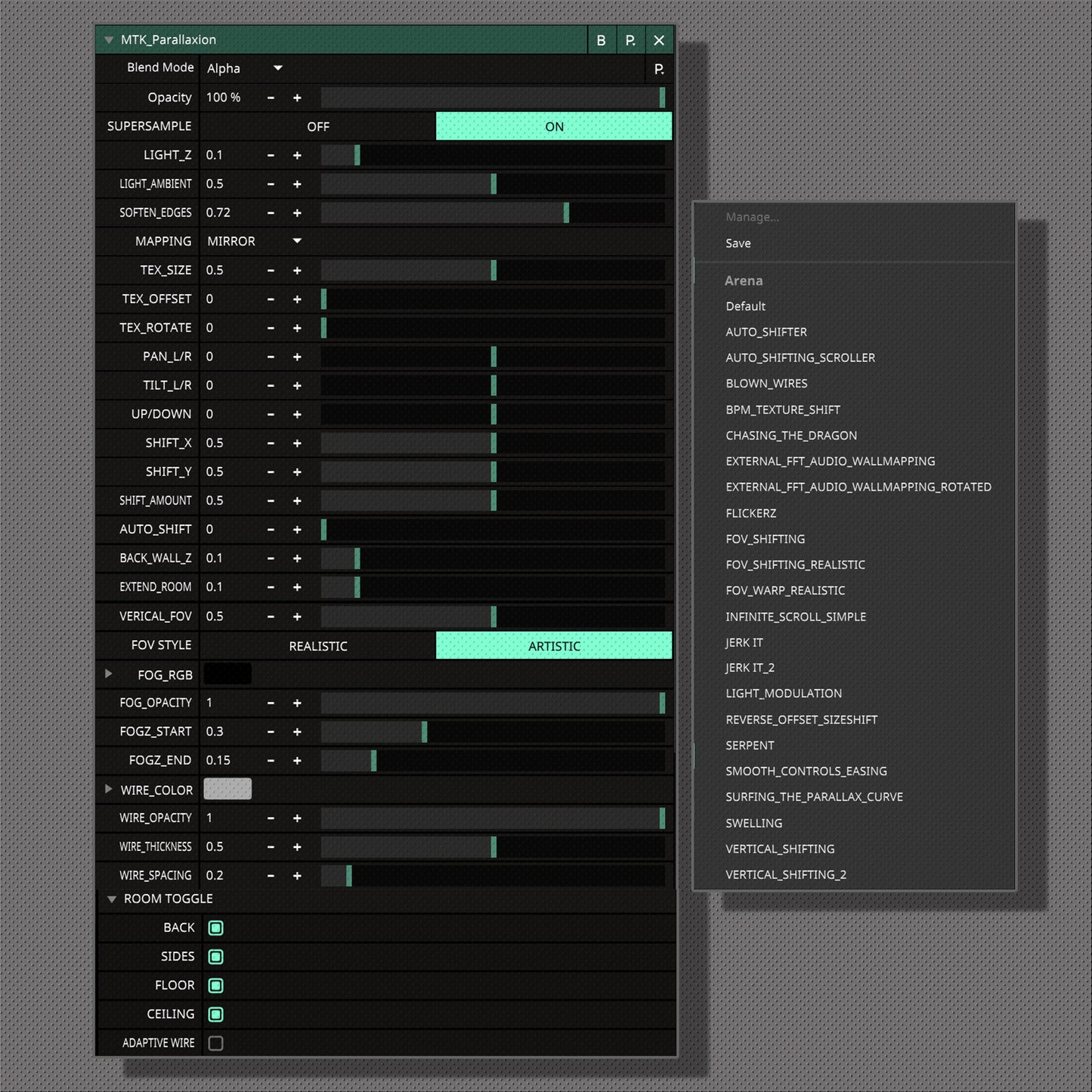The image size is (1092, 1092).
Task: Decrease FOGZ_START with minus button
Action: 271,732
